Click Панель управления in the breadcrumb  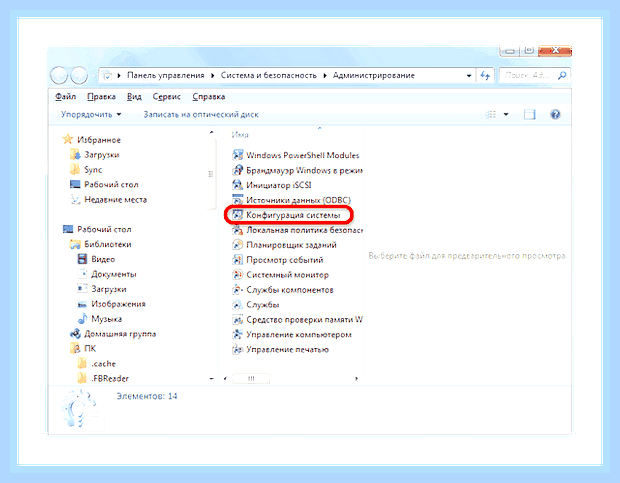point(166,75)
